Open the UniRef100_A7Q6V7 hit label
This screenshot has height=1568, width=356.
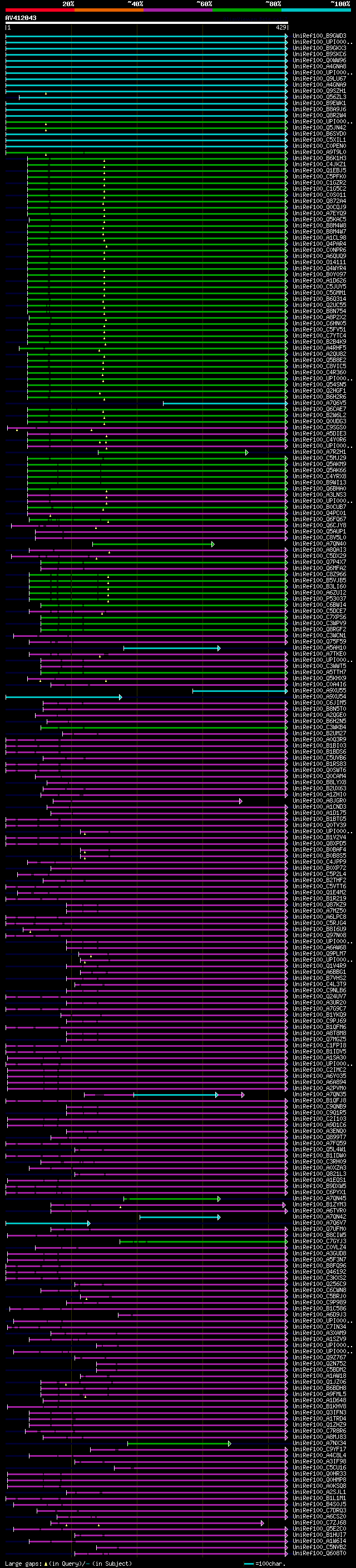319,1223
